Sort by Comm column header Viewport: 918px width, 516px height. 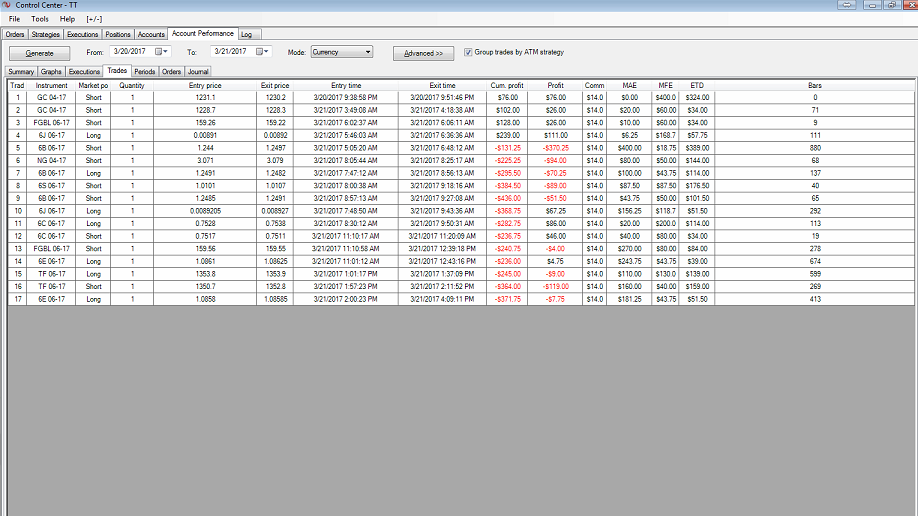[594, 86]
